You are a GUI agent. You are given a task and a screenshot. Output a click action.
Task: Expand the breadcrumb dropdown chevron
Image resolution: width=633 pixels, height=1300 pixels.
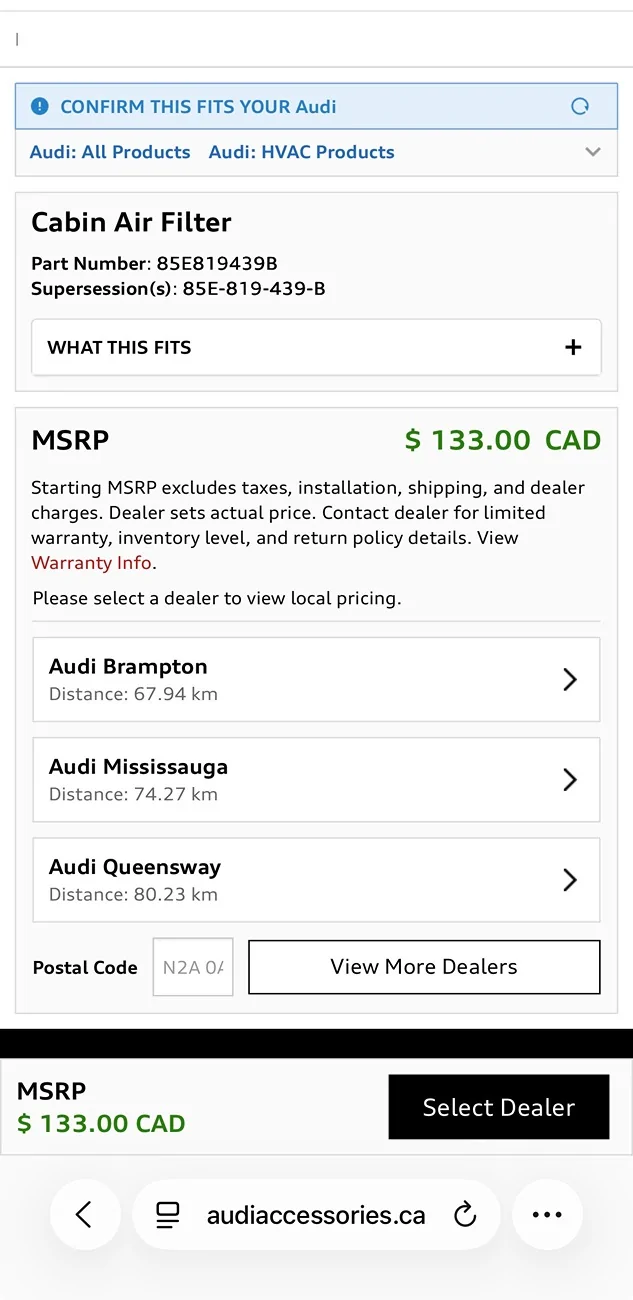click(593, 152)
